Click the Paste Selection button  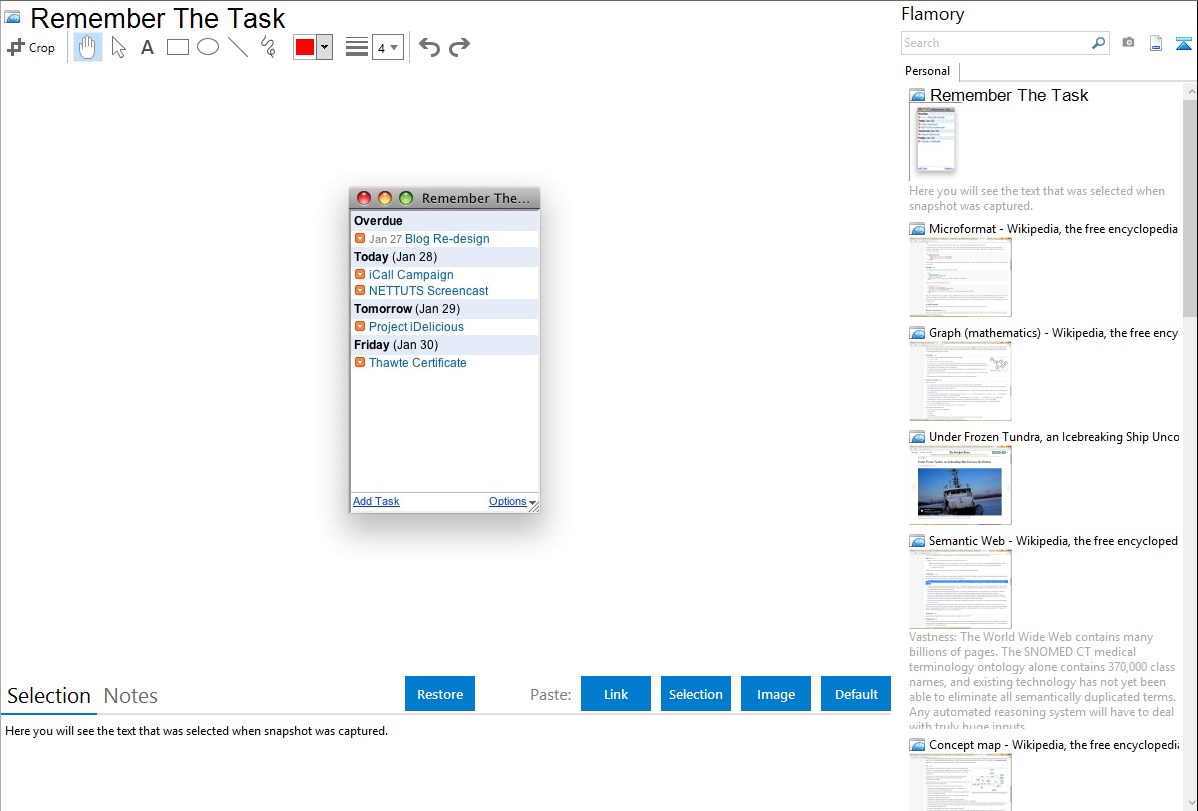pyautogui.click(x=695, y=694)
